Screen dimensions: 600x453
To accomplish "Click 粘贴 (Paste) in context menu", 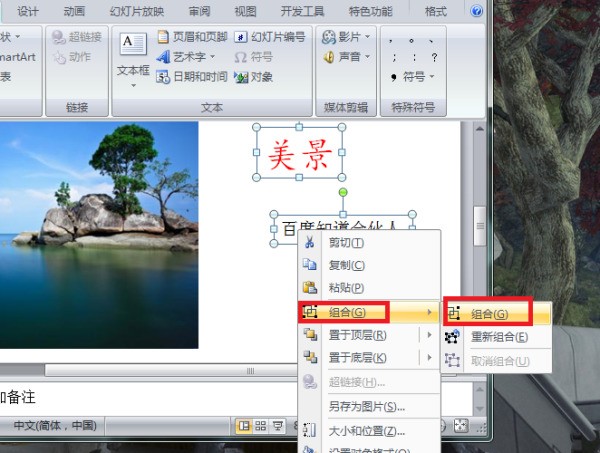I will tap(346, 288).
